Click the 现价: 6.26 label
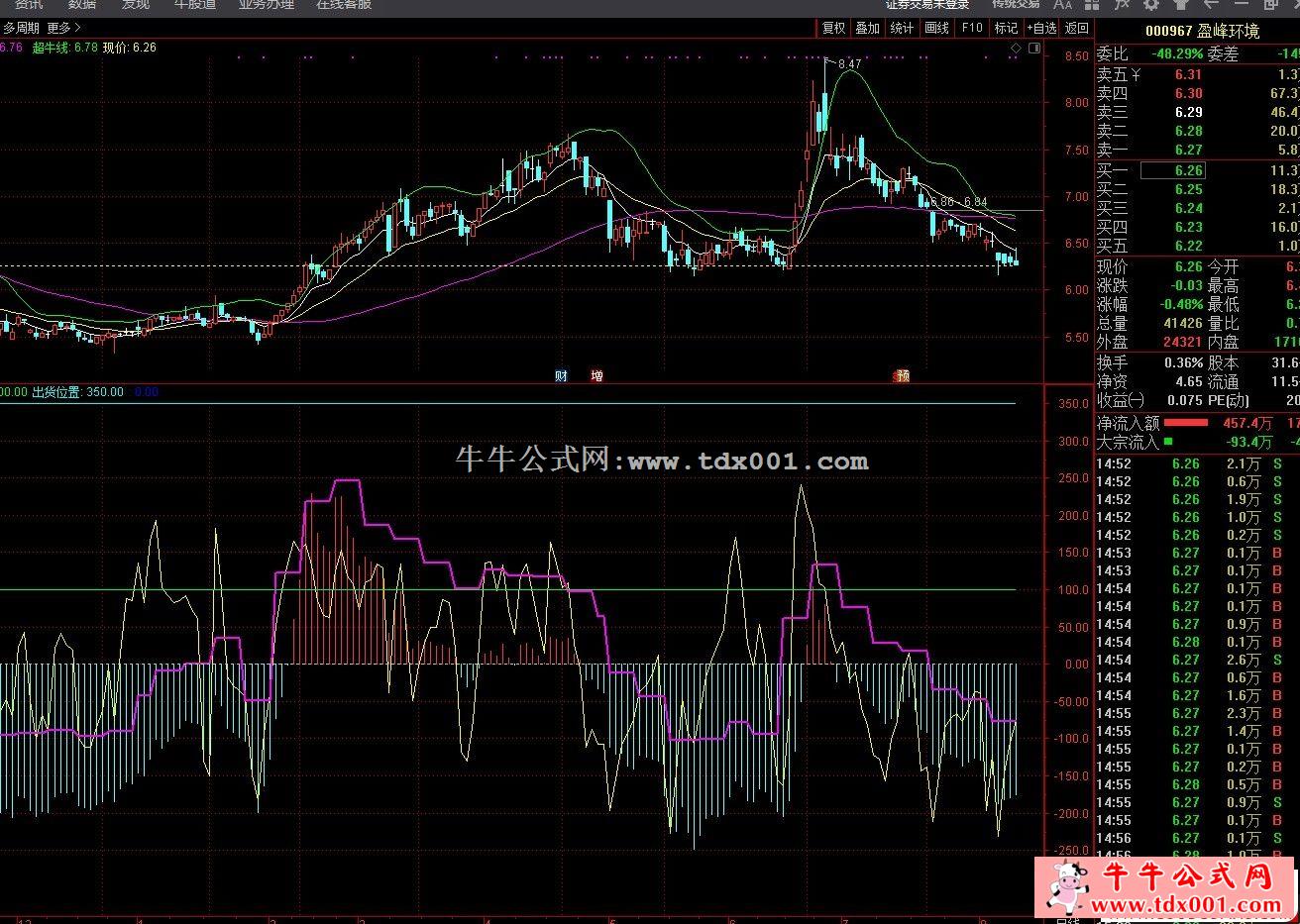Viewport: 1300px width, 924px height. 130,47
